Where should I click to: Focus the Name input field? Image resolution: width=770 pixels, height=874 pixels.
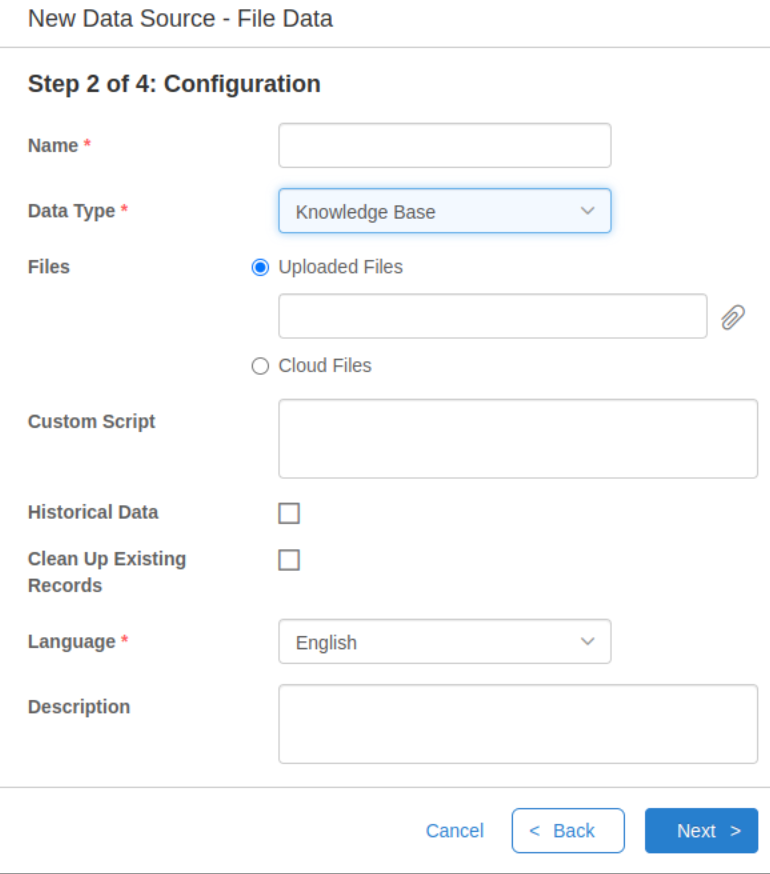click(445, 145)
